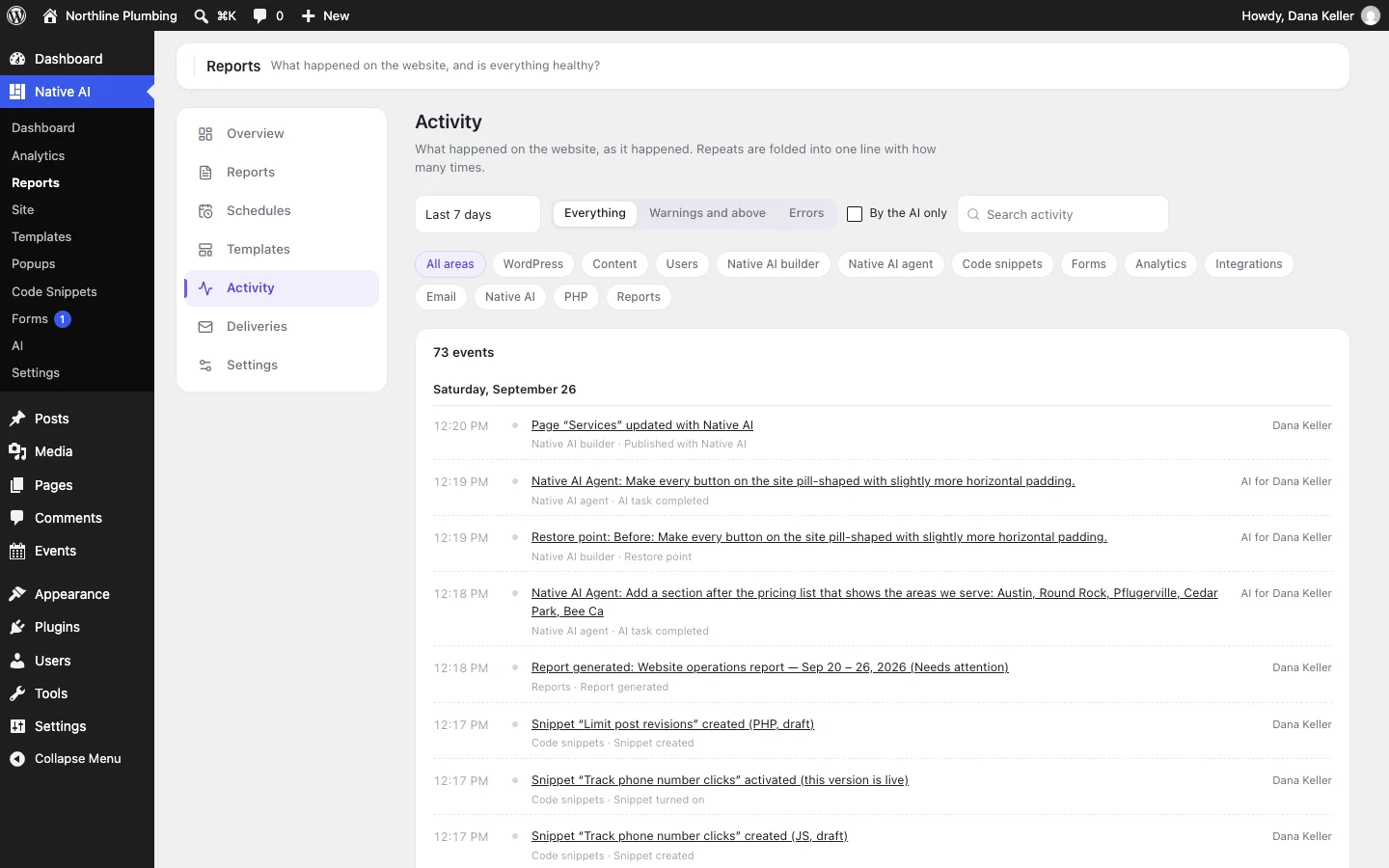
Task: Click the Plugins plug icon
Action: click(x=17, y=627)
